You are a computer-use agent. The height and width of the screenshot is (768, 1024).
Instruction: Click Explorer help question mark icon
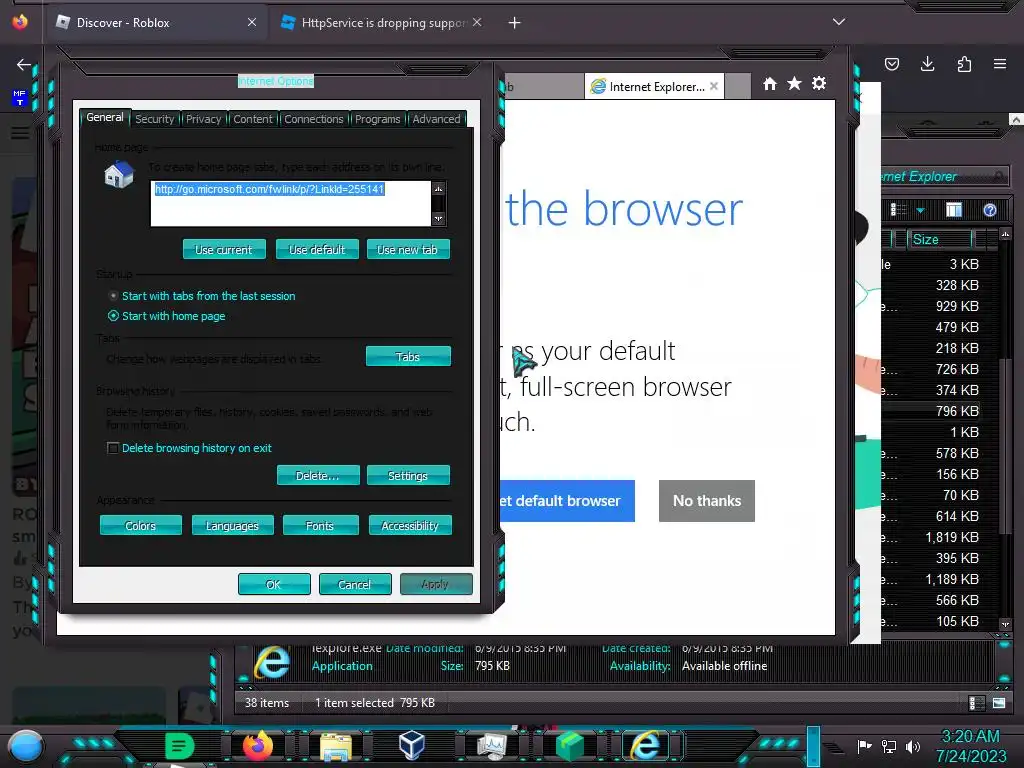pyautogui.click(x=990, y=210)
